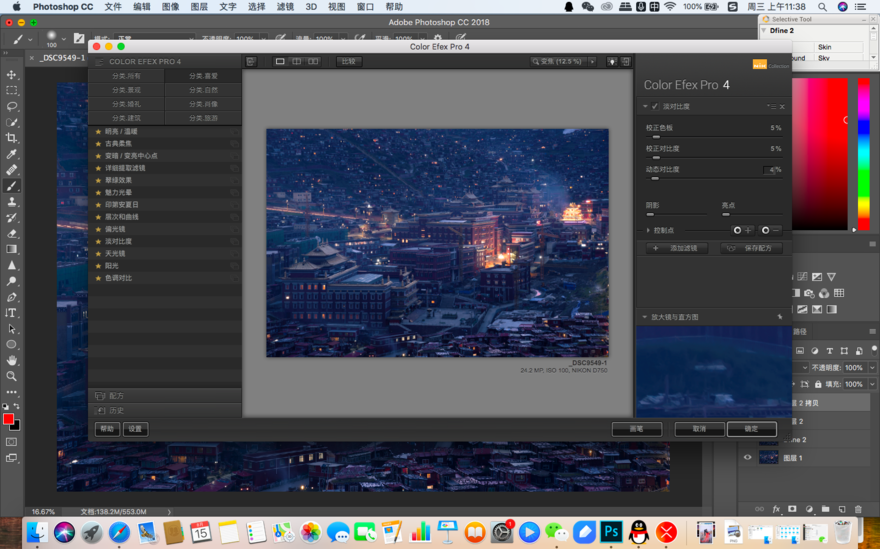This screenshot has width=880, height=549.
Task: Open the 图像 menu
Action: click(171, 7)
